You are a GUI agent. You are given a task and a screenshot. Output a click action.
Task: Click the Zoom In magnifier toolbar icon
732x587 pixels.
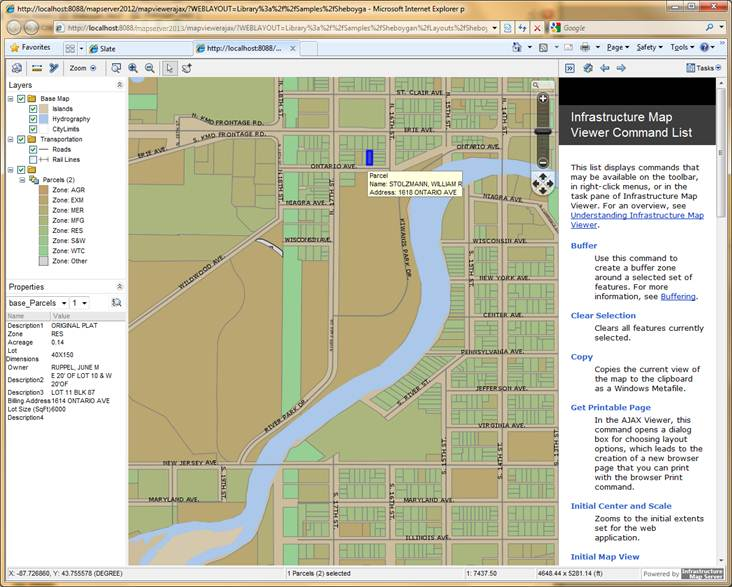click(133, 68)
